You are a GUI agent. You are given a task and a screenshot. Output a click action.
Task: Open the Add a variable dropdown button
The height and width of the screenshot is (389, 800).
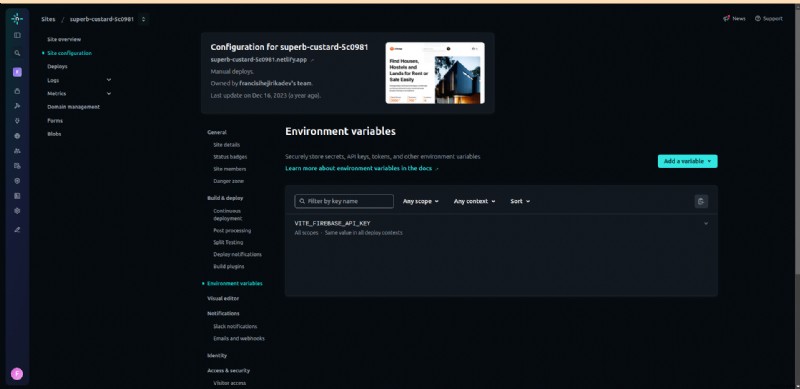coord(687,161)
